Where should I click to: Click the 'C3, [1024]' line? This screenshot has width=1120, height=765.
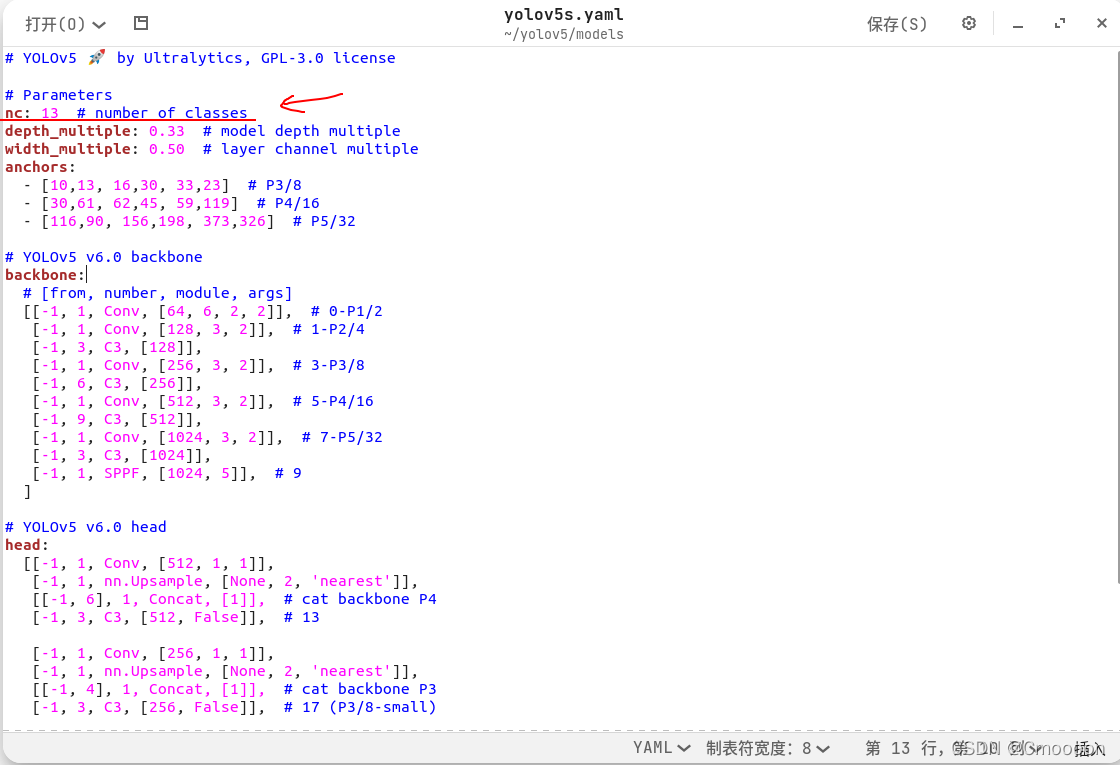click(x=121, y=455)
